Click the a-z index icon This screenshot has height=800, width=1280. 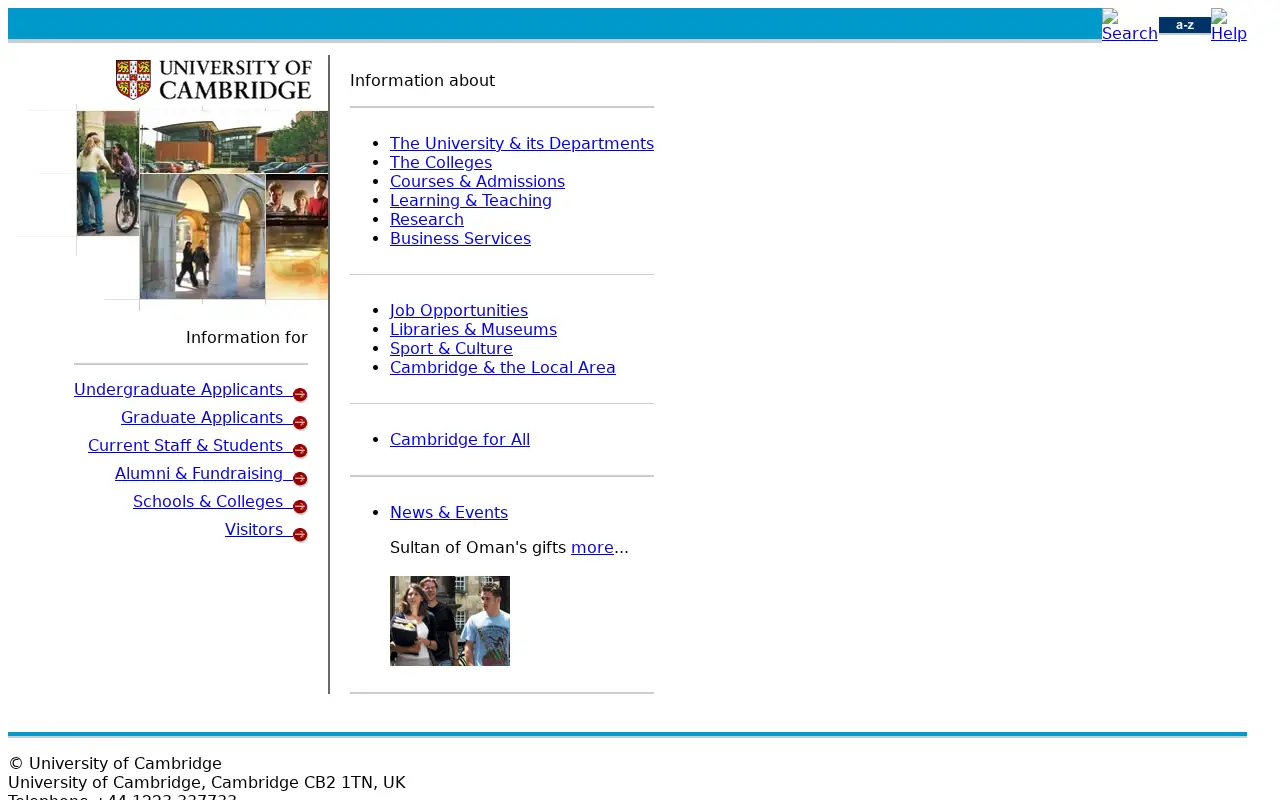[x=1184, y=25]
